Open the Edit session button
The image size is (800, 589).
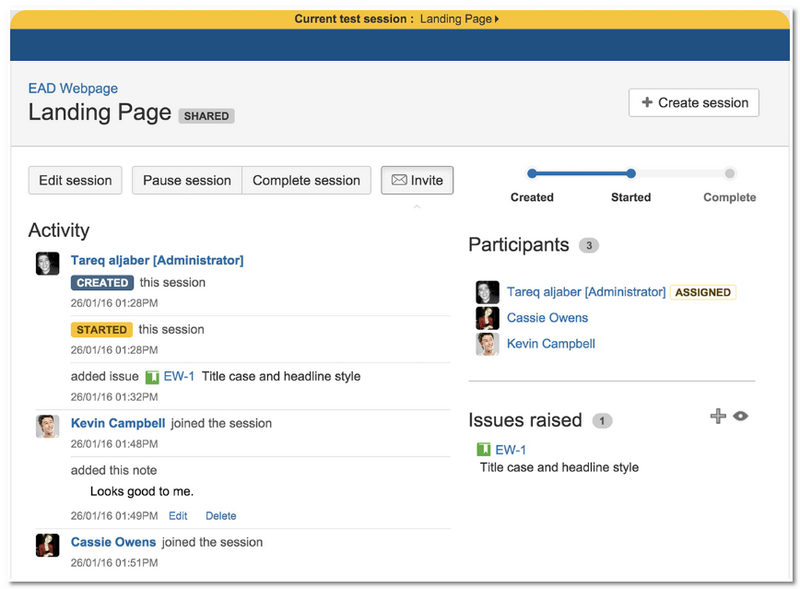(75, 181)
